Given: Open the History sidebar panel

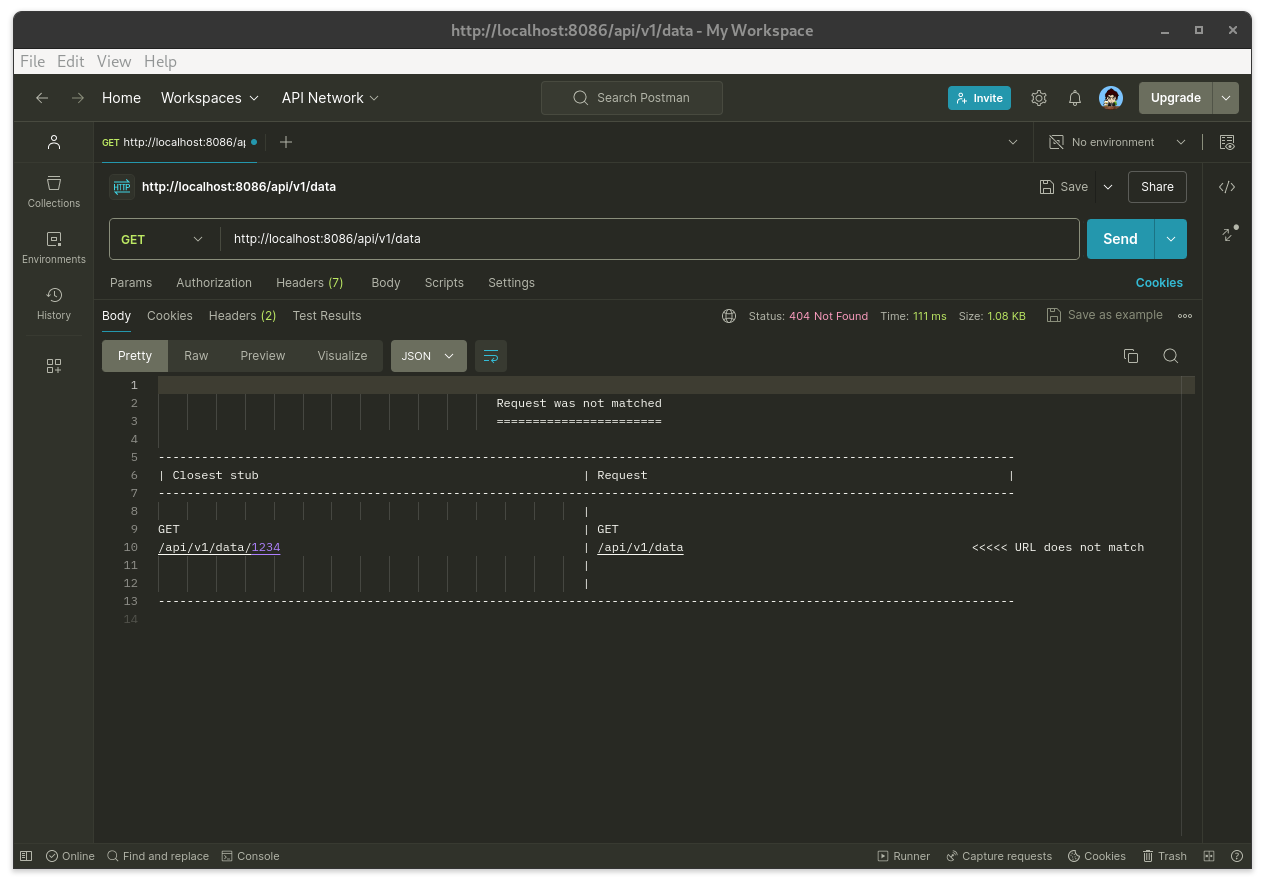Looking at the screenshot, I should tap(54, 303).
